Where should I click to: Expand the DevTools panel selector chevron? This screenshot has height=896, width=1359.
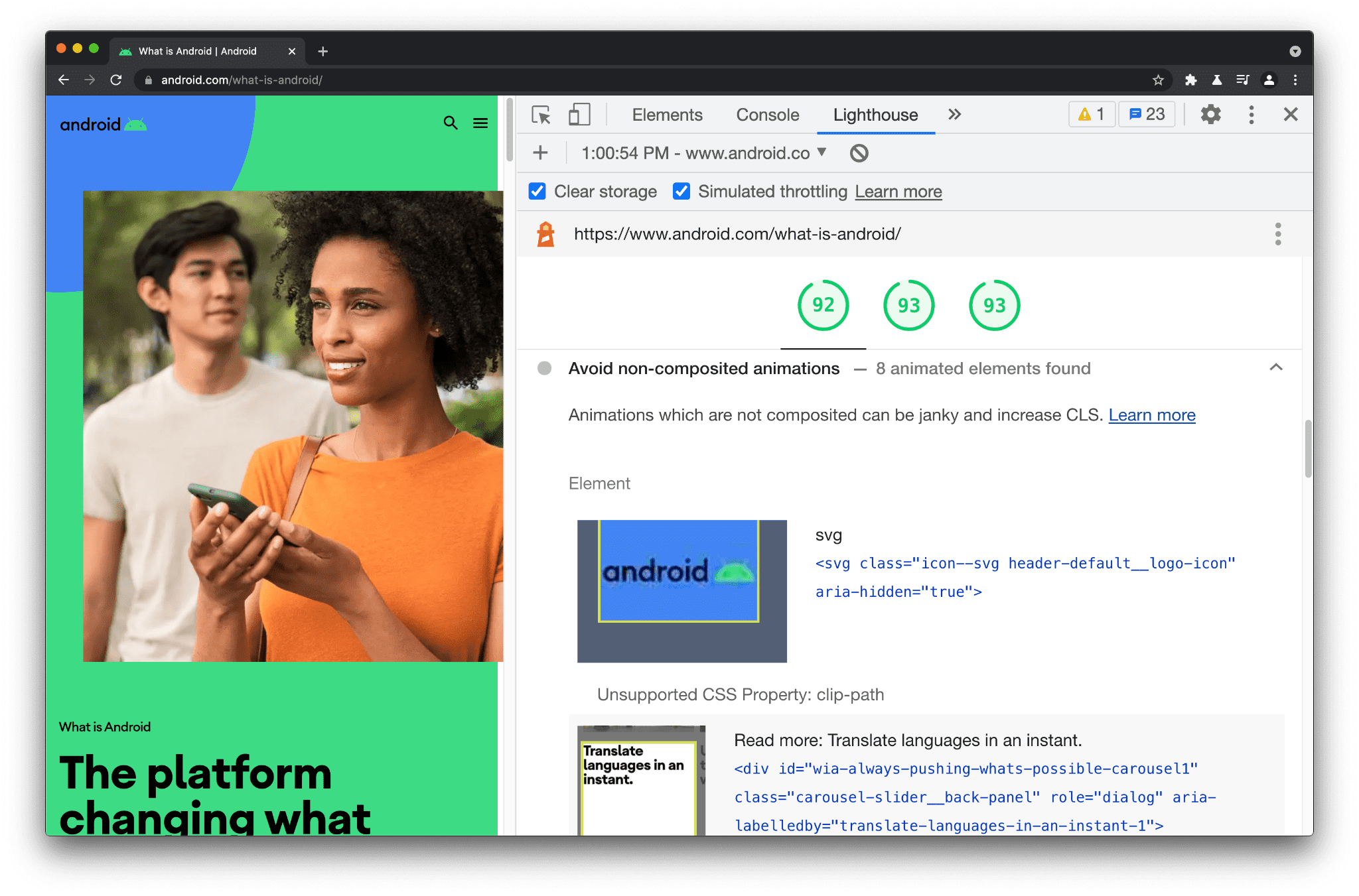[954, 114]
